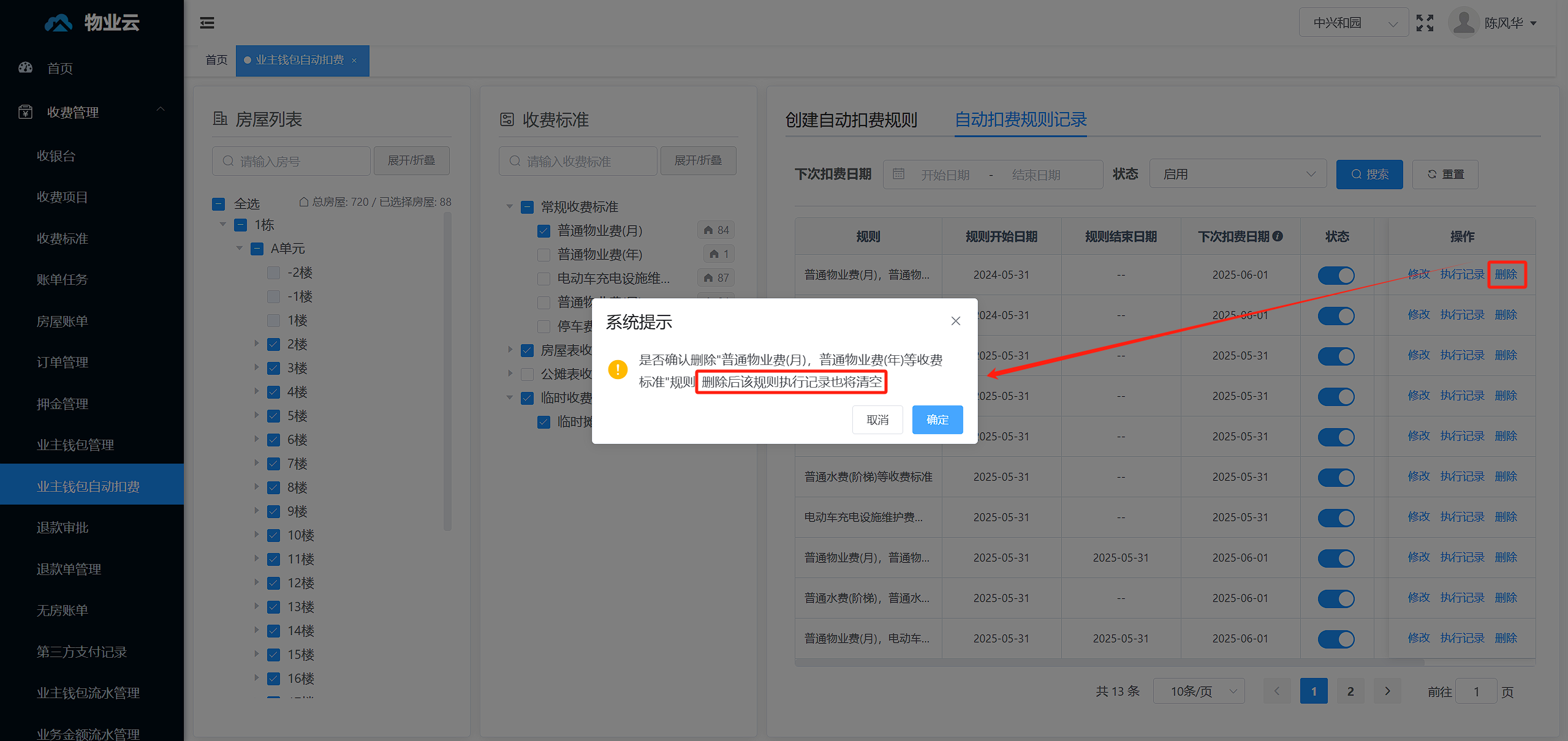Open 收银台 in sidebar
Image resolution: width=1568 pixels, height=741 pixels.
tap(56, 156)
